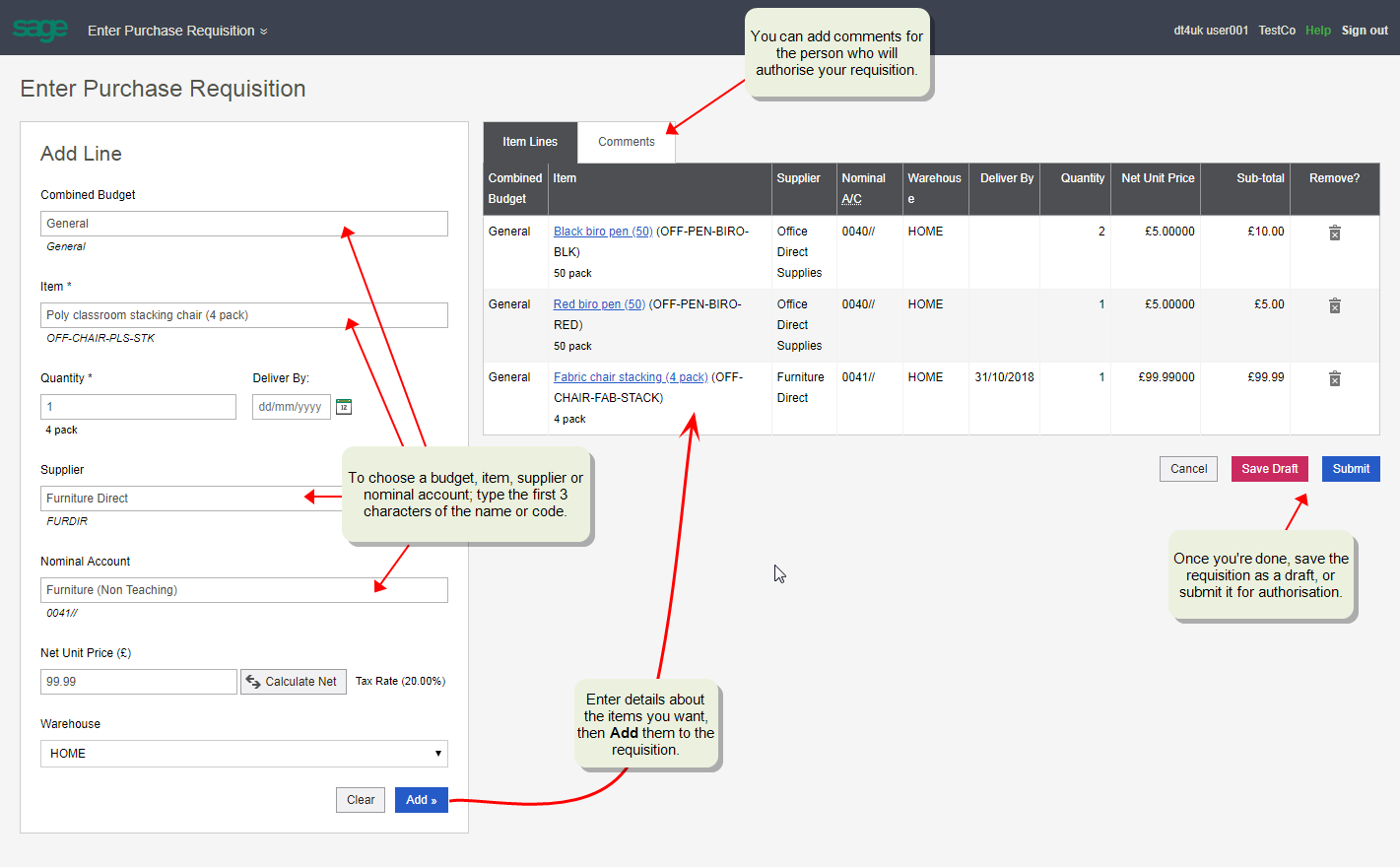Expand the Enter Purchase Requisition menu chevron
Image resolution: width=1400 pixels, height=867 pixels.
[x=262, y=30]
